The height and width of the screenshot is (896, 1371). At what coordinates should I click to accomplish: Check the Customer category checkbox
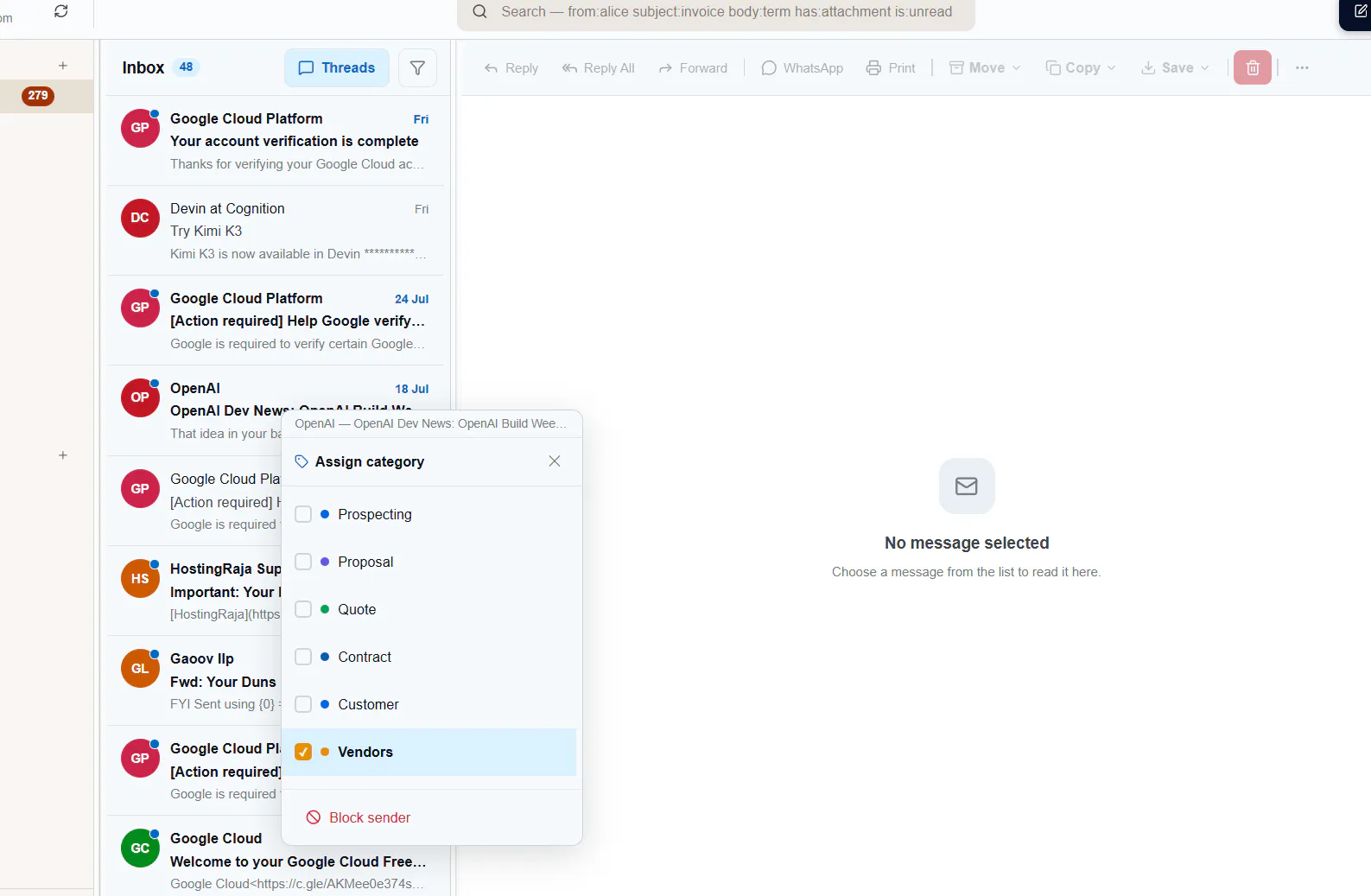(x=303, y=704)
